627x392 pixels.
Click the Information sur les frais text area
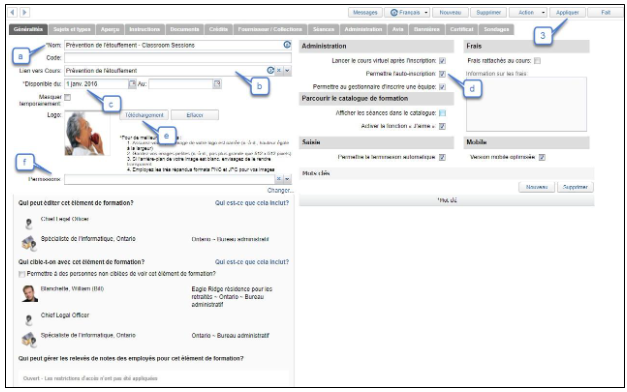point(526,104)
